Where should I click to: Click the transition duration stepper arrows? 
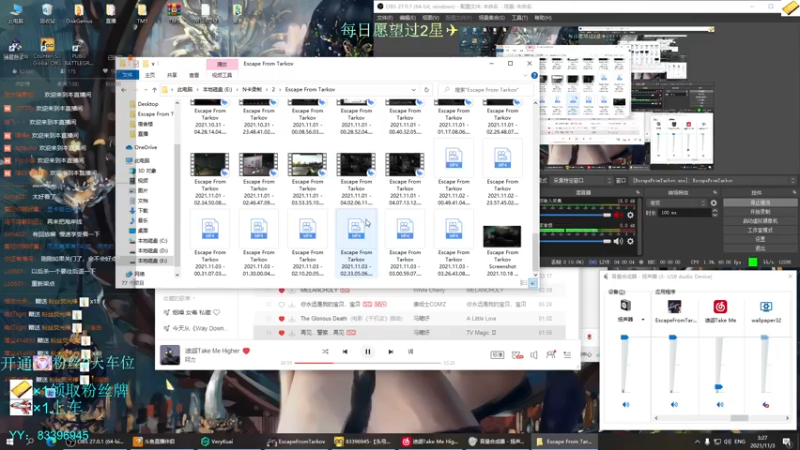(x=714, y=212)
